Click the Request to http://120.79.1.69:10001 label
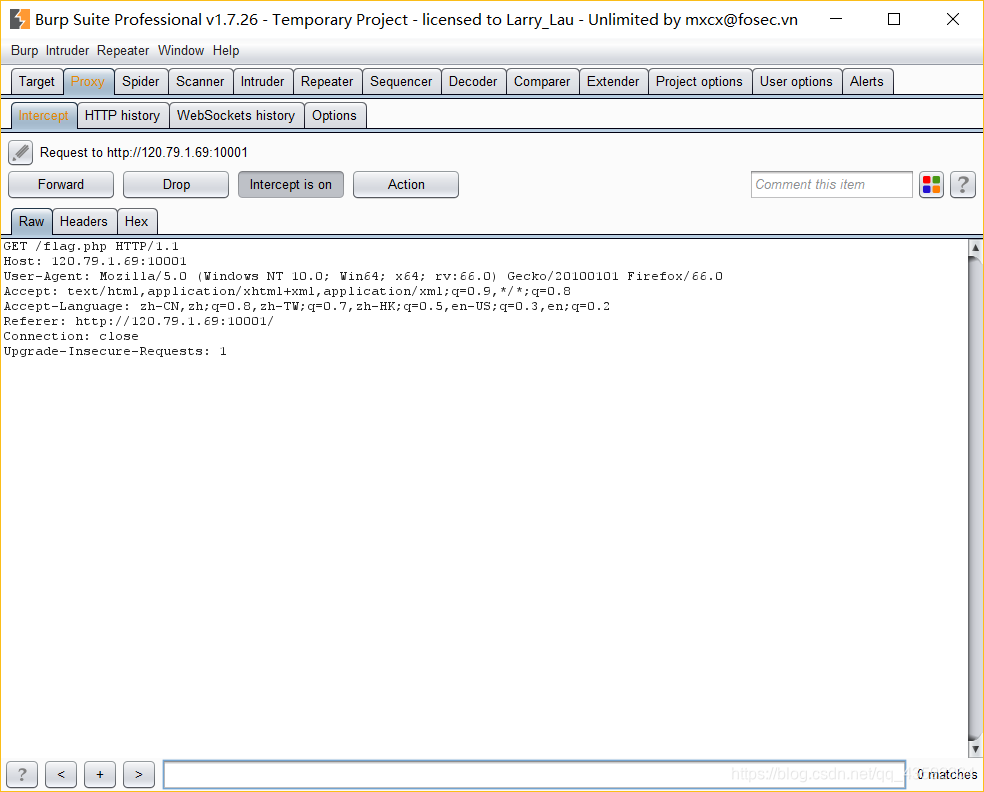Viewport: 984px width, 792px height. pos(144,153)
